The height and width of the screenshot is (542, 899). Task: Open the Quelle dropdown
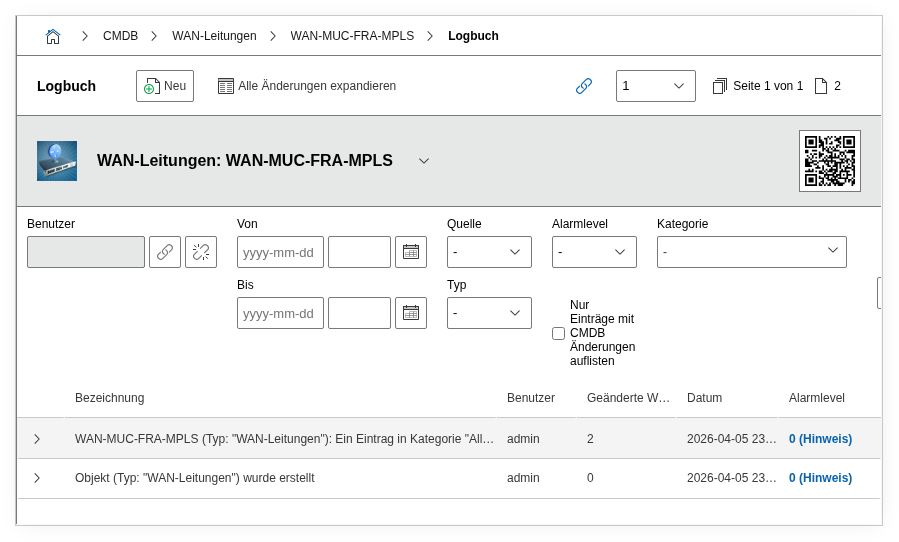tap(489, 252)
